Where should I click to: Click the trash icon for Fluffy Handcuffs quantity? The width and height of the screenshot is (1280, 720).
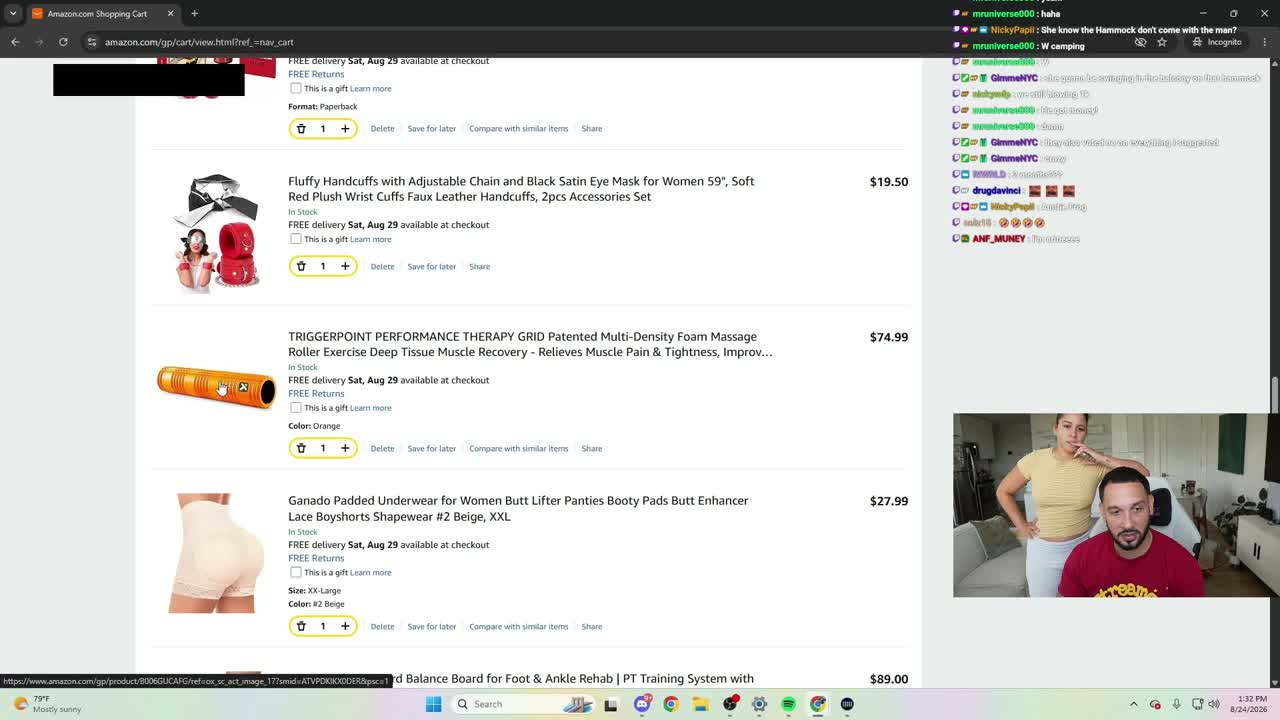tap(301, 266)
